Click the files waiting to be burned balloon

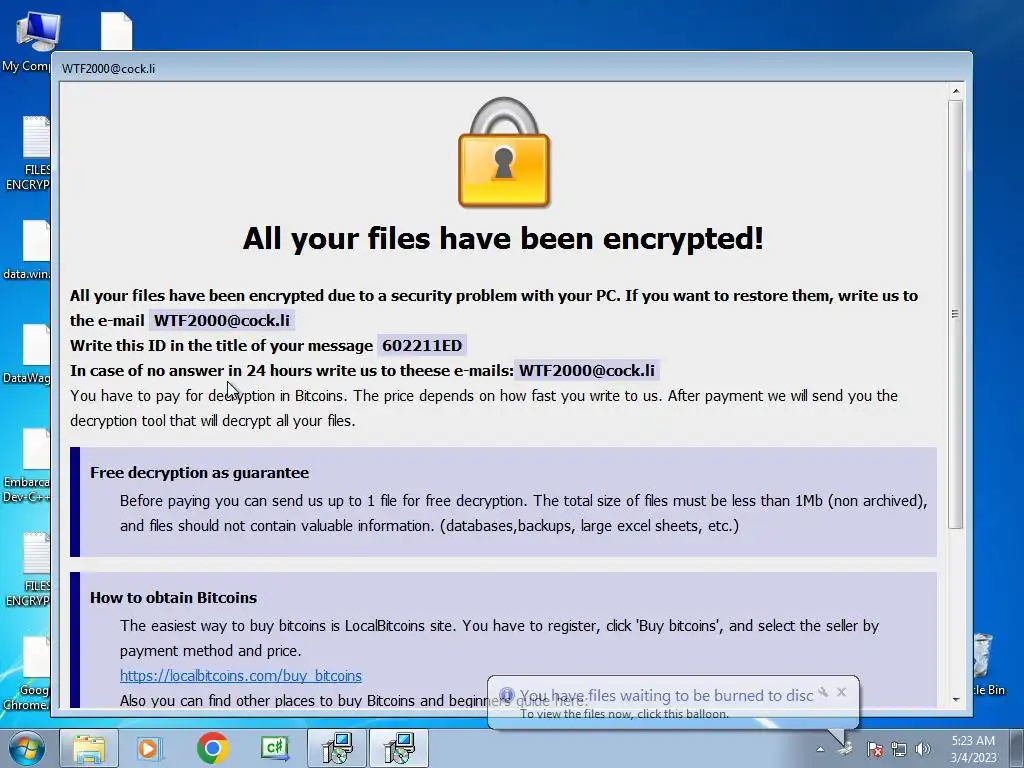(x=673, y=703)
